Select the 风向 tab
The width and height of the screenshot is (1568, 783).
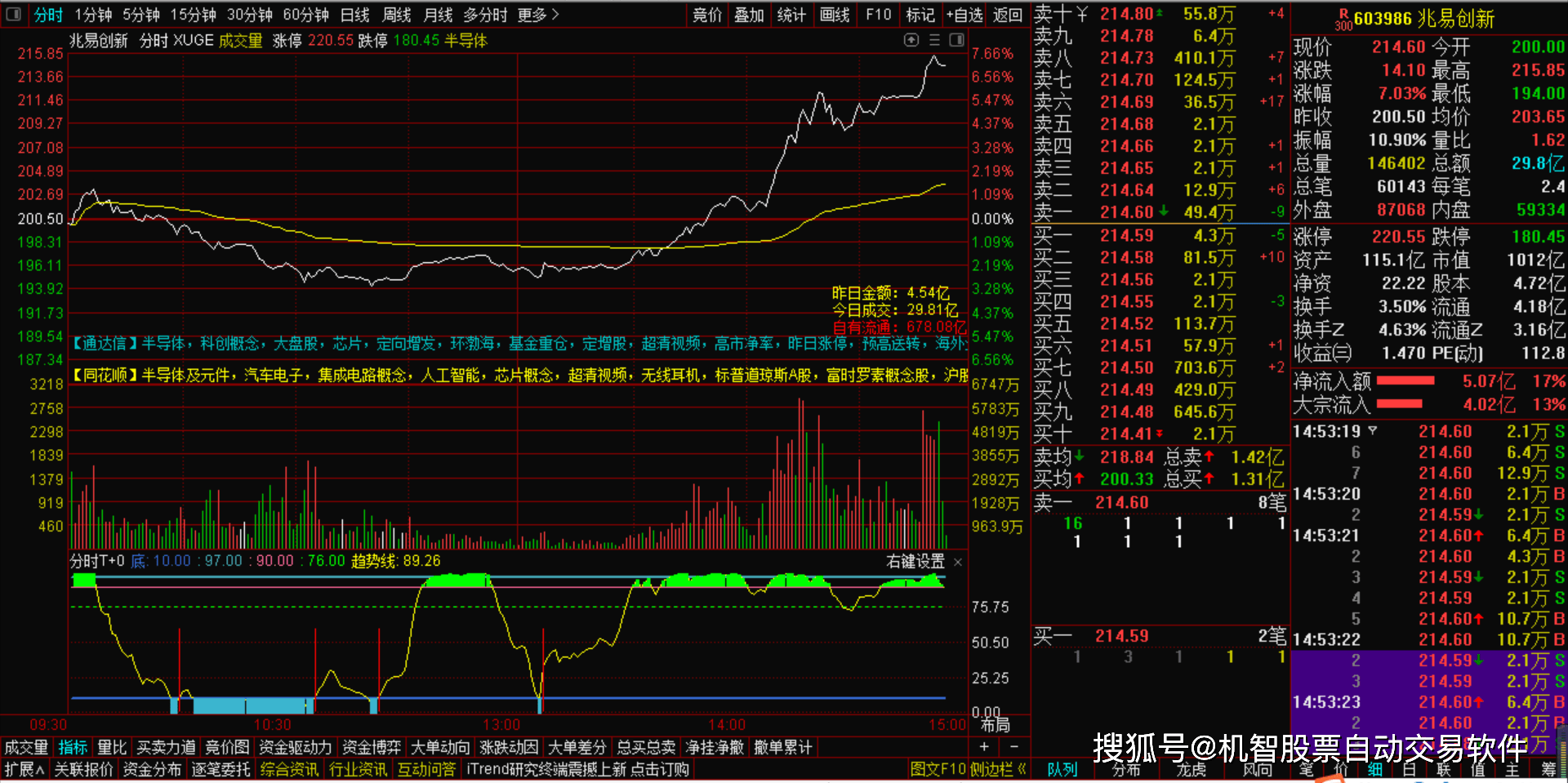click(x=1258, y=769)
